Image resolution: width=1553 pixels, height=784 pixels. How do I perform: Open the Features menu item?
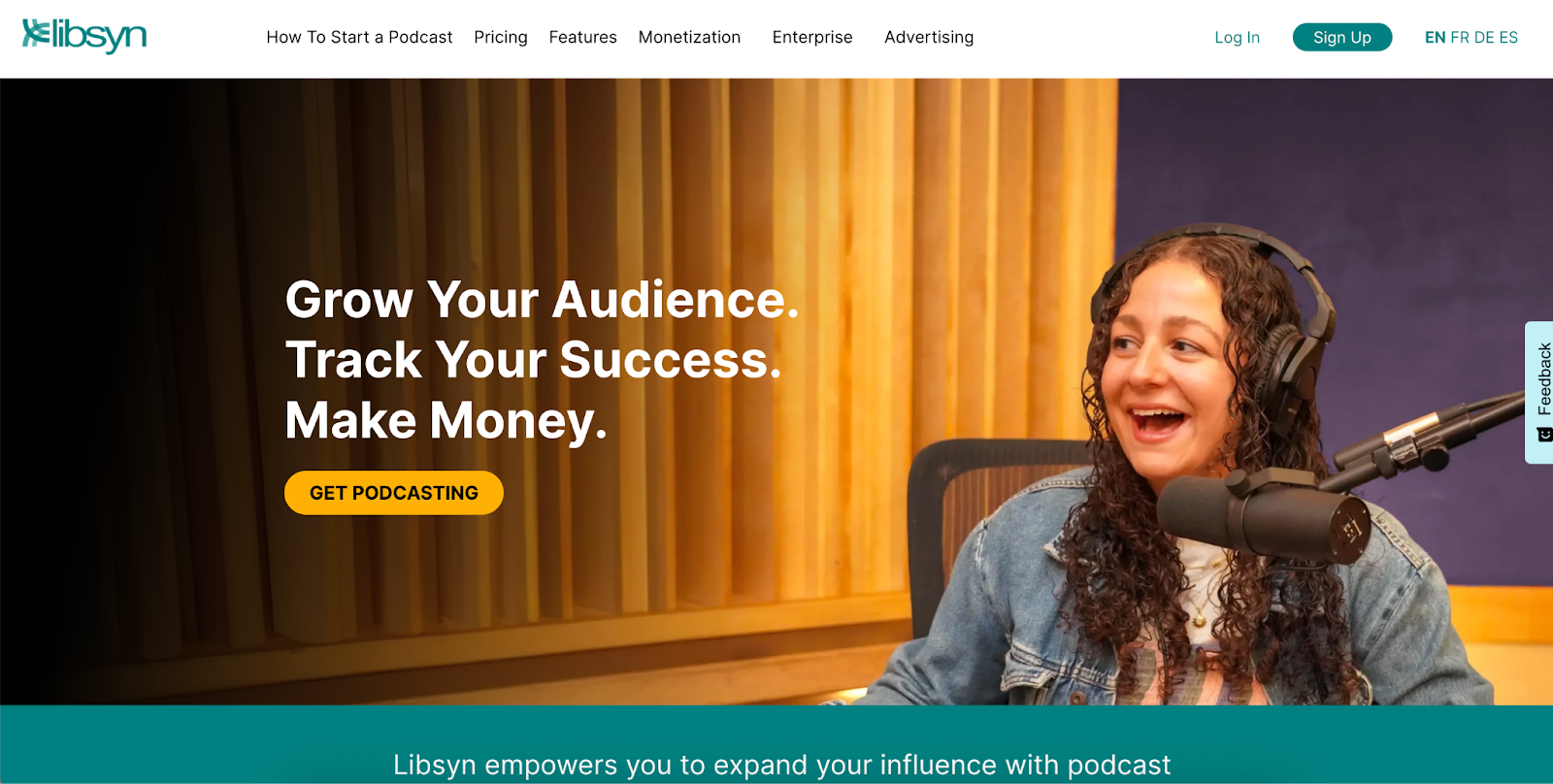click(582, 37)
